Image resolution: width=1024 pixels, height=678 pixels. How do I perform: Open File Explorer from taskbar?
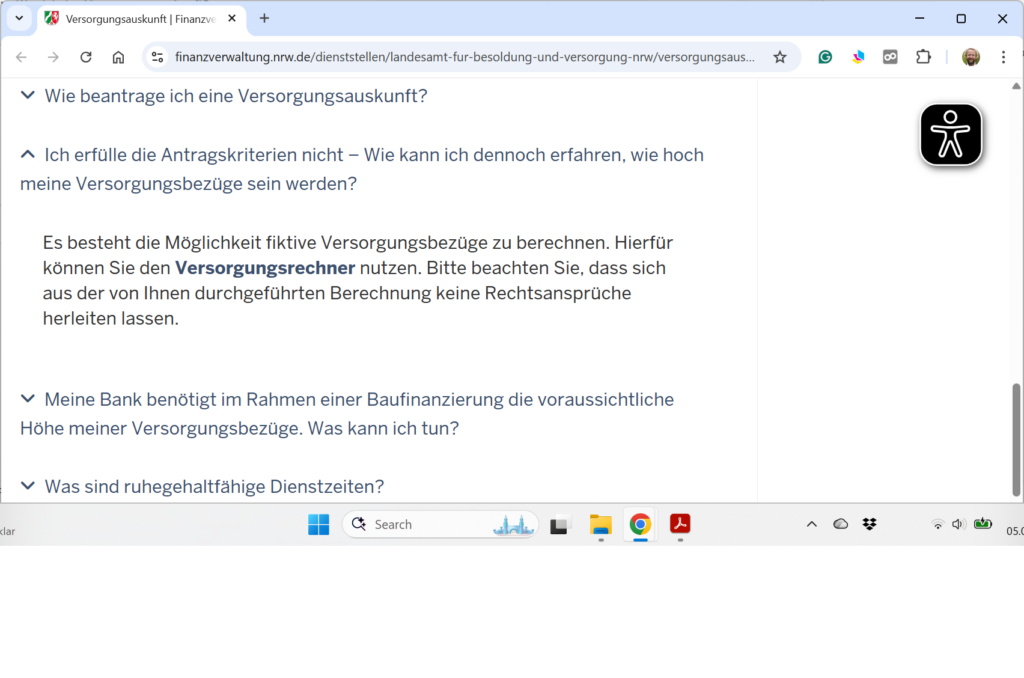600,524
